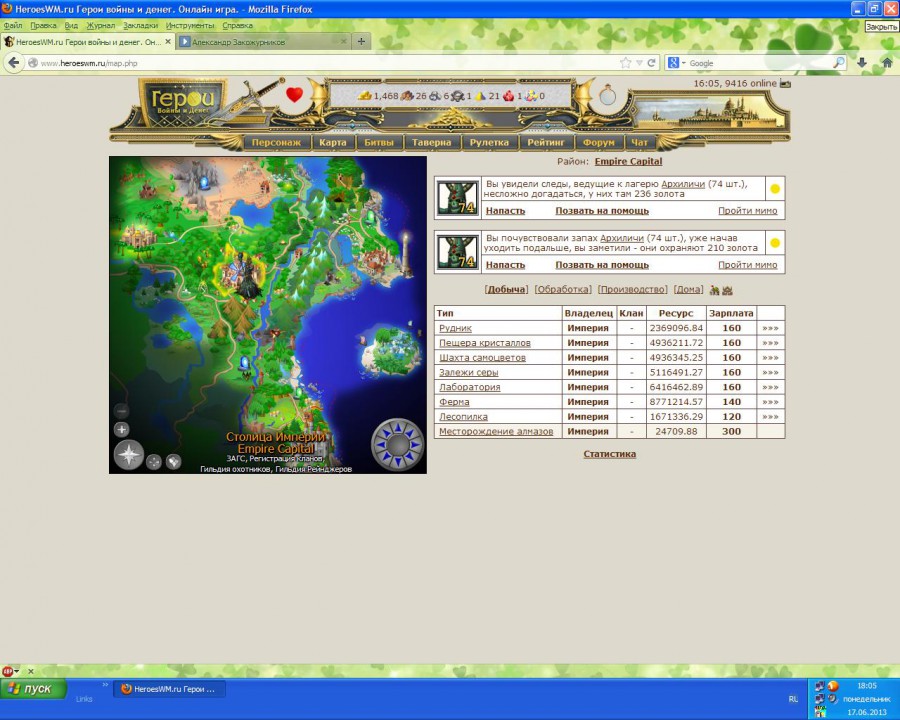The height and width of the screenshot is (720, 900).
Task: Click the mana flask indicator
Action: (607, 95)
